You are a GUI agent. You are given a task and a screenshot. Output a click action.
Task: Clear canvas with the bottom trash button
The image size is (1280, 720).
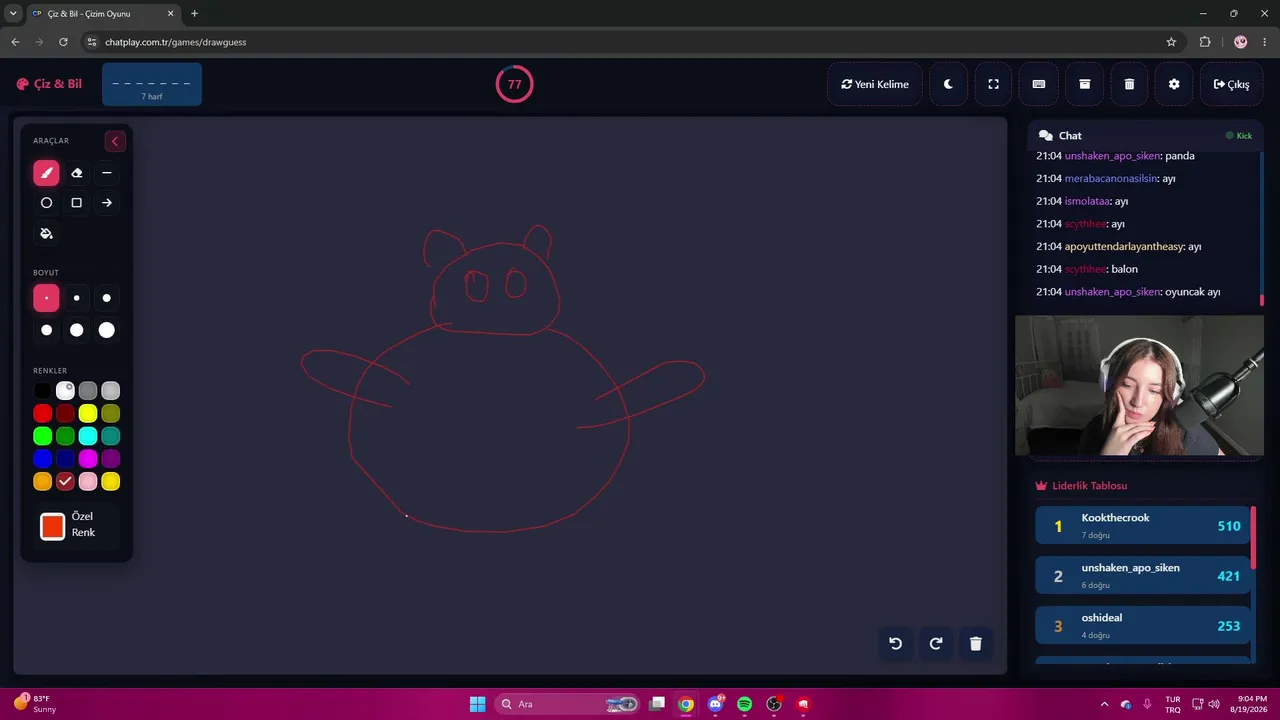tap(976, 644)
